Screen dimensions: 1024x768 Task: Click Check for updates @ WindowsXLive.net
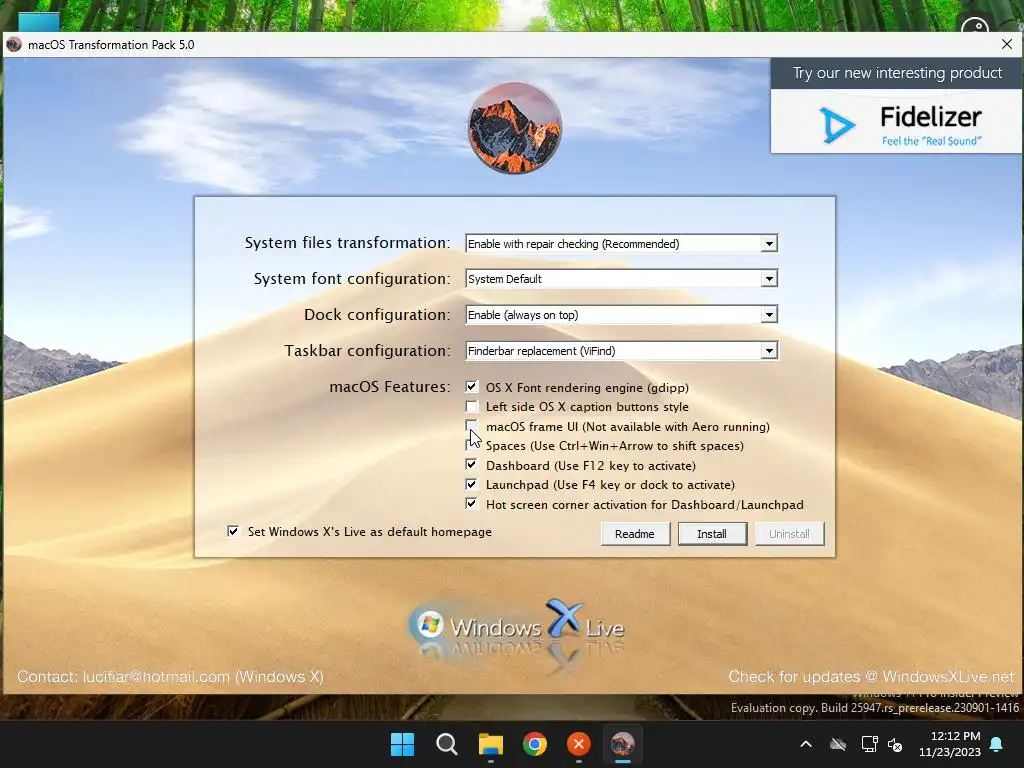871,677
